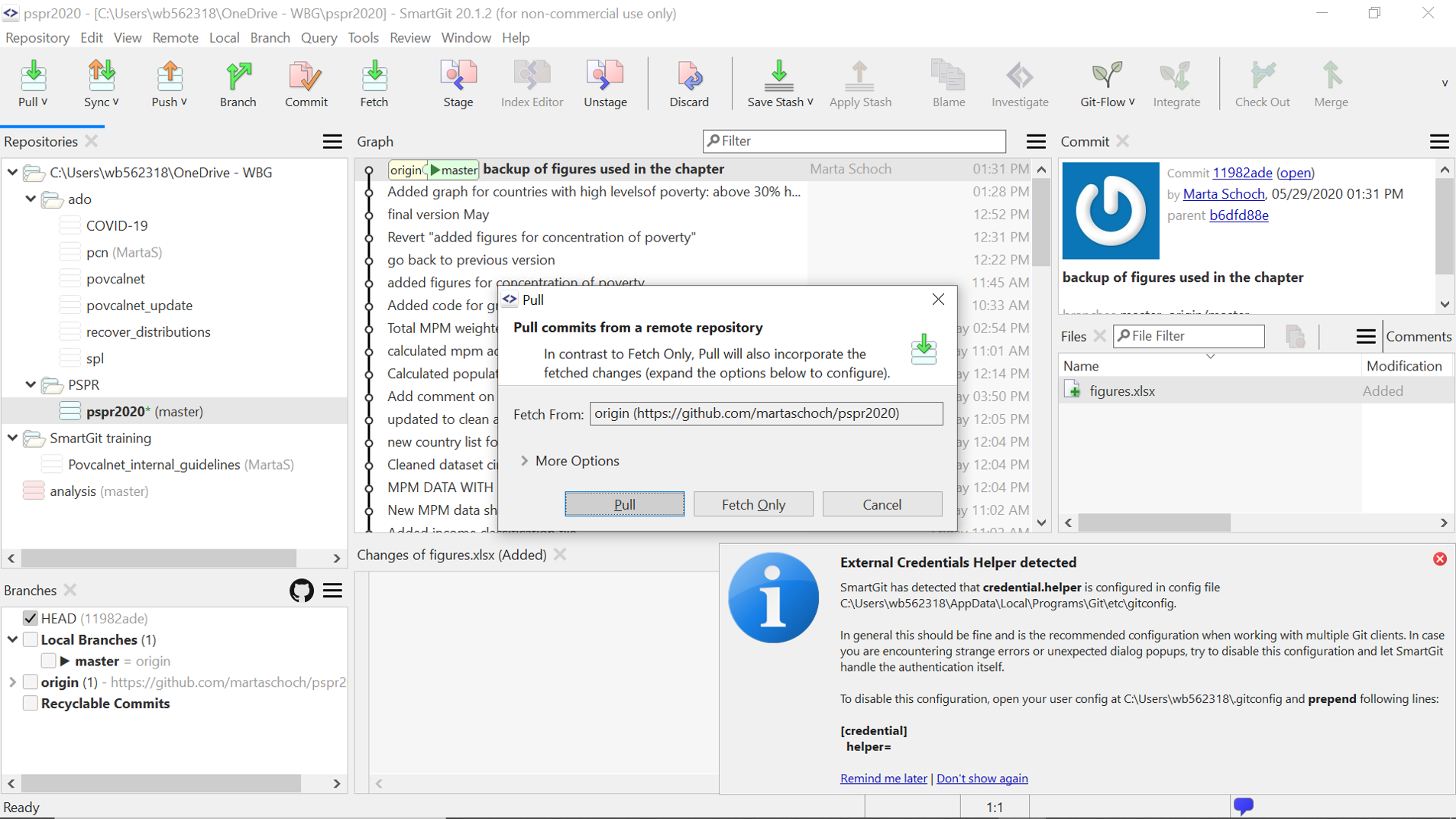Toggle the origin checkbox in Branches

point(31,682)
